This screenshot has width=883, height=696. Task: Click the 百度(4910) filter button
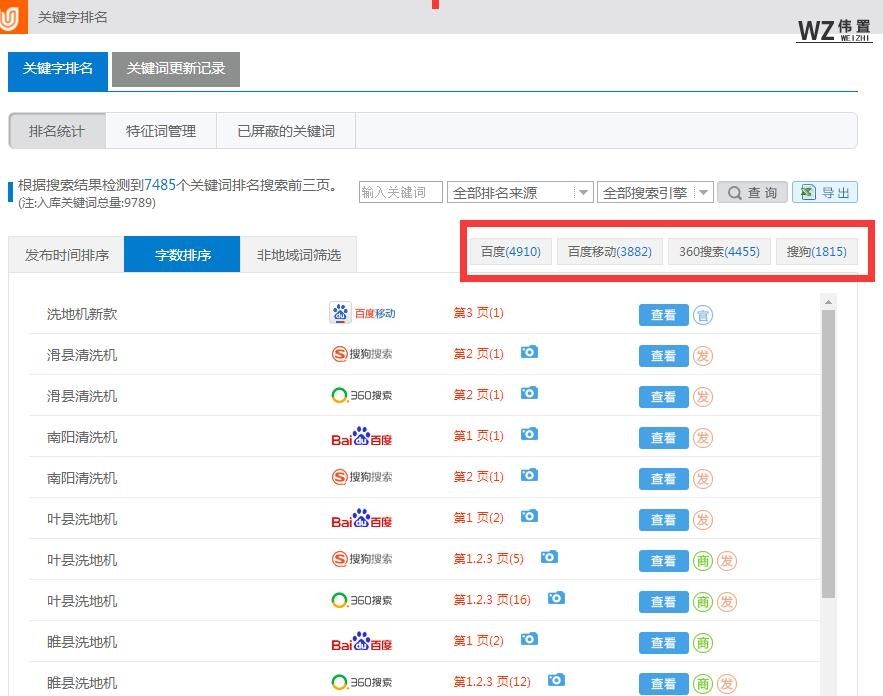tap(510, 251)
